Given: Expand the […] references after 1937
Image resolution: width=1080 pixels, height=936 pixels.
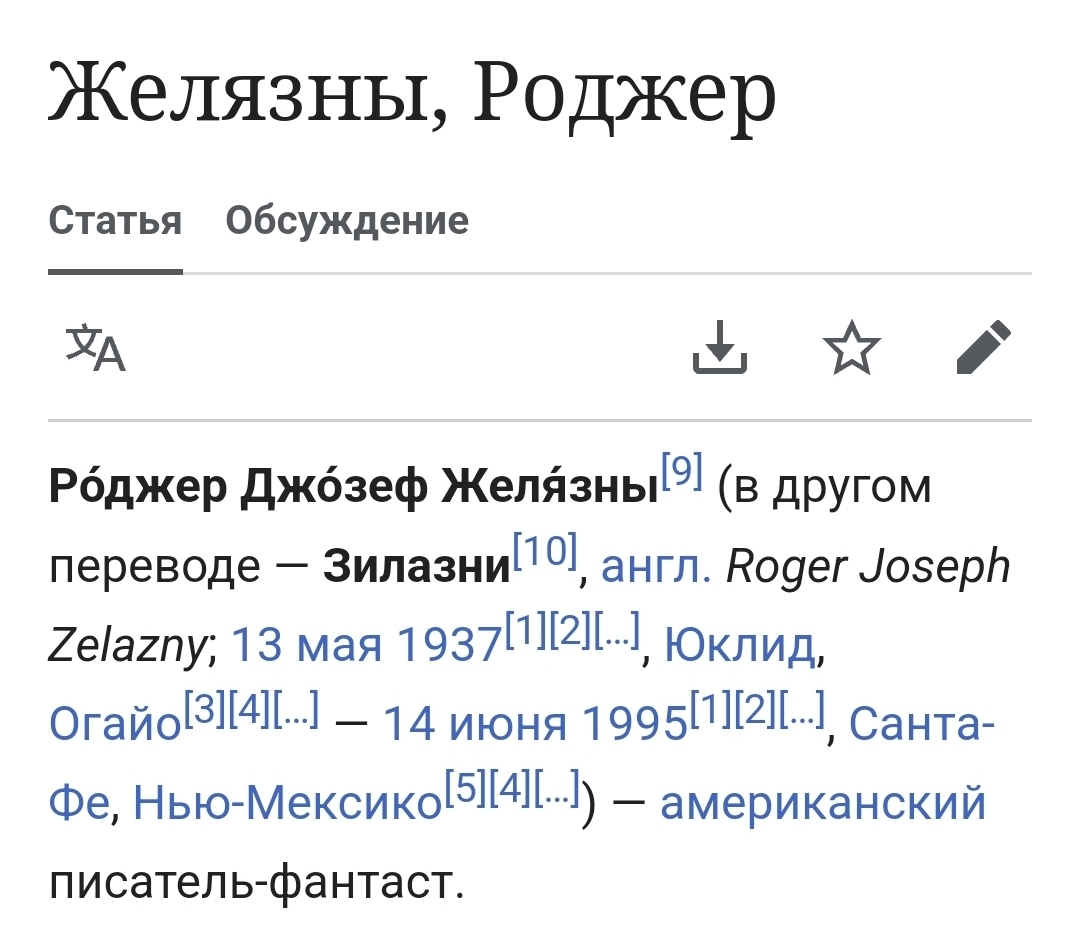Looking at the screenshot, I should 617,630.
